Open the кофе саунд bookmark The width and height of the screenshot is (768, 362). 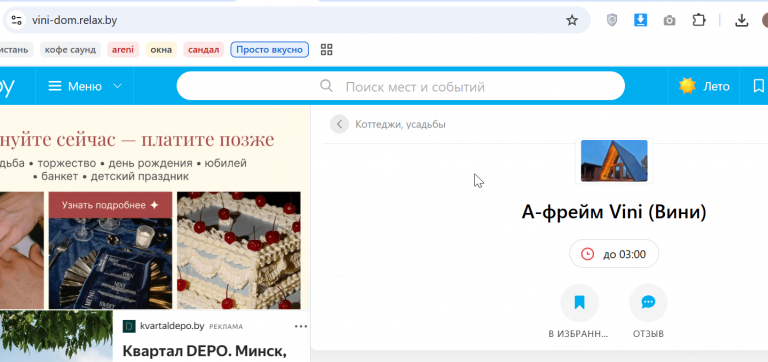(71, 49)
